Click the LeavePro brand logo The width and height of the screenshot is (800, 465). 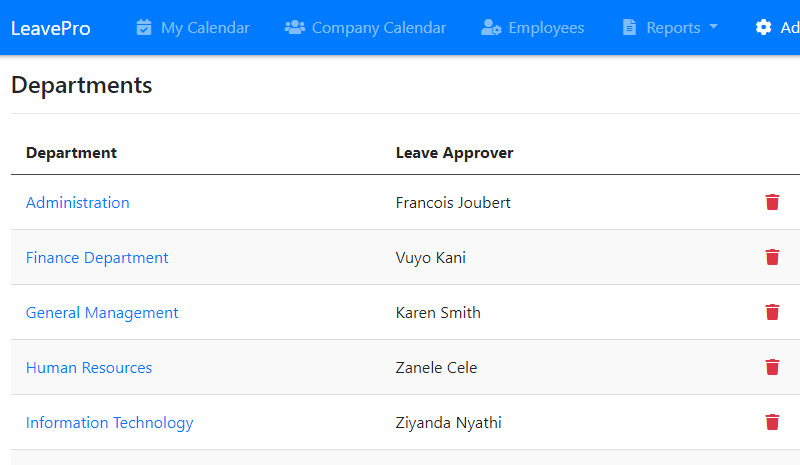[51, 27]
